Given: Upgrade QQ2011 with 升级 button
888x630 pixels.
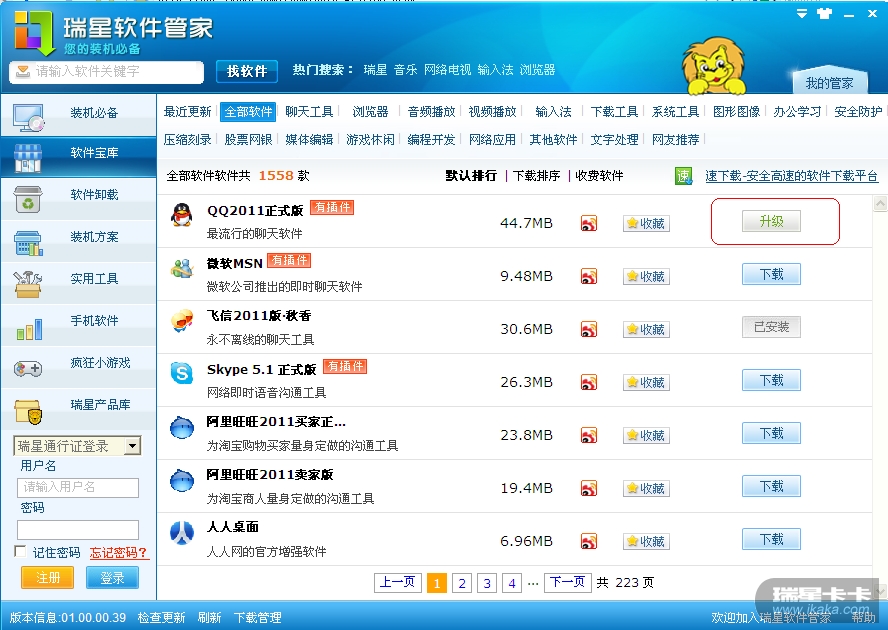Looking at the screenshot, I should [x=771, y=221].
